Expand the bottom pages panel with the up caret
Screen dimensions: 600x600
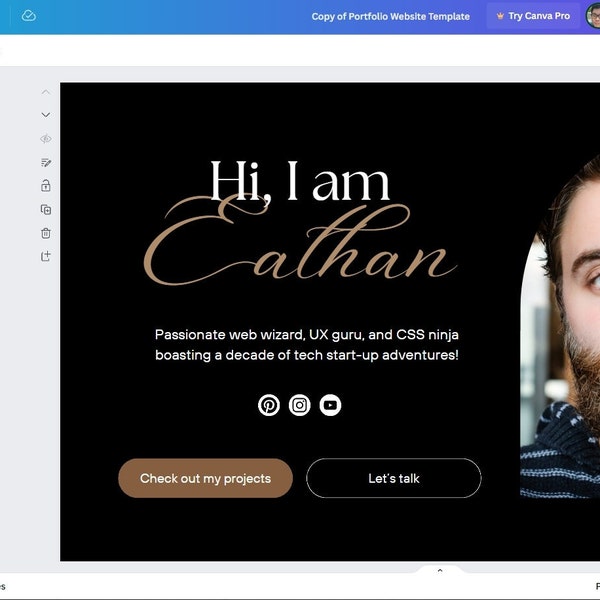pyautogui.click(x=440, y=571)
